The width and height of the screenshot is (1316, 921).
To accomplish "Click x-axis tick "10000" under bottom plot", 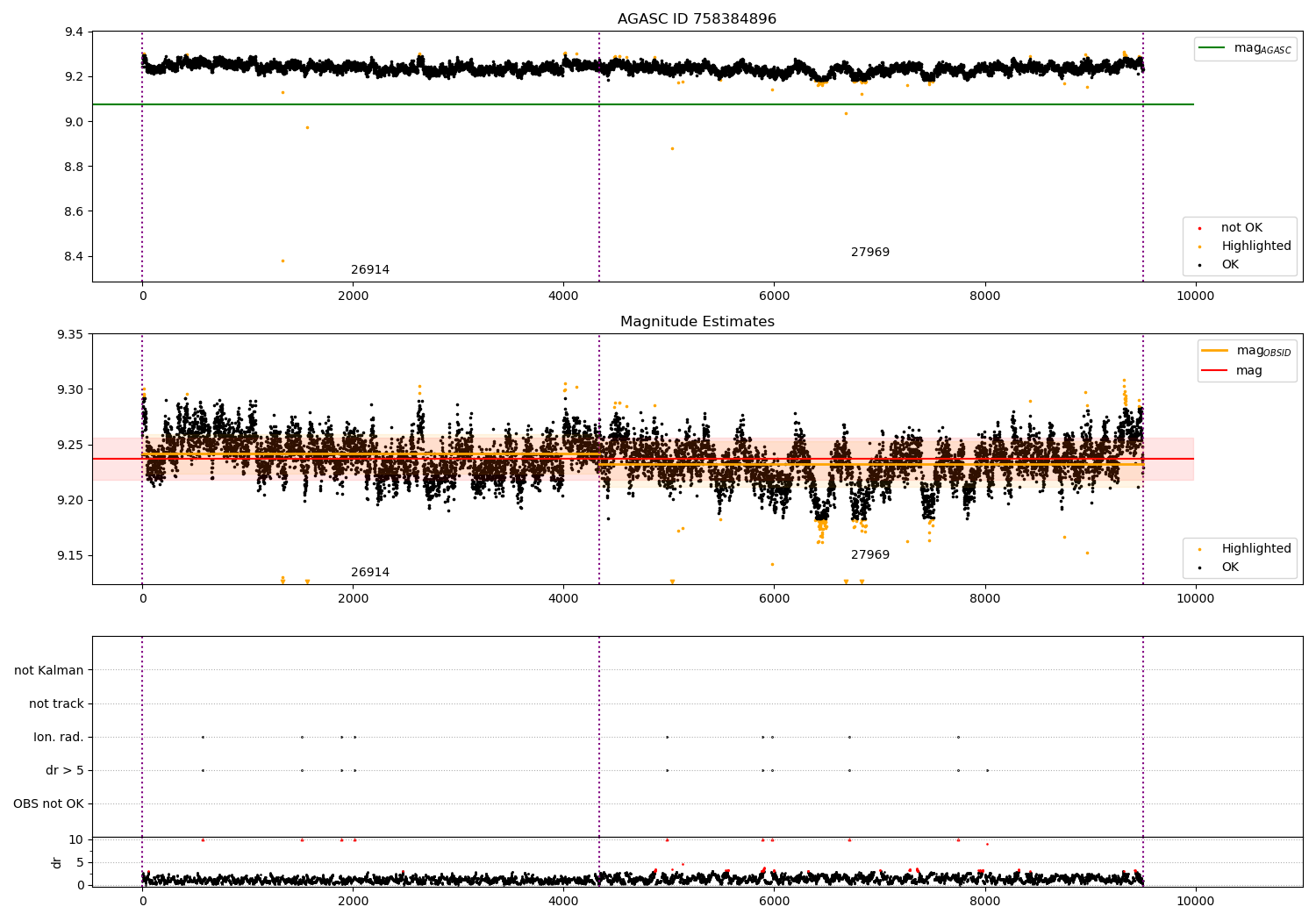I will [1195, 902].
